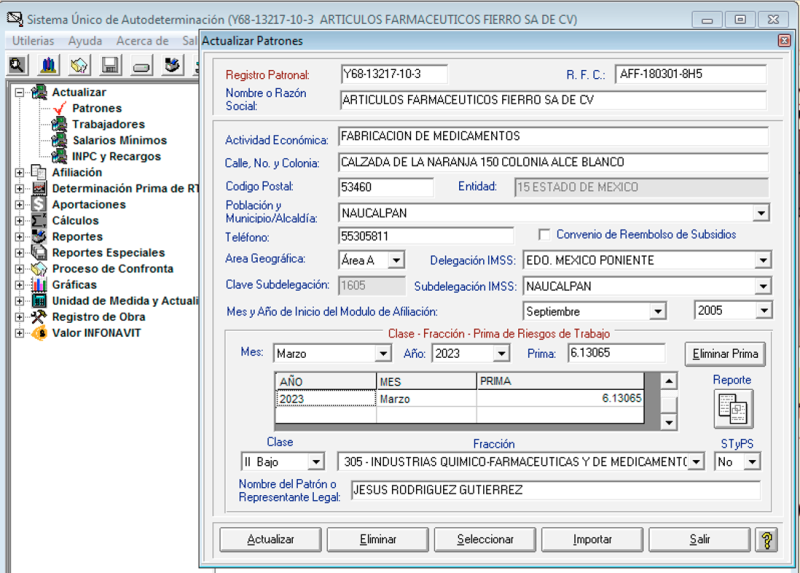Expand the Aportaciones tree node
This screenshot has height=573, width=800.
(x=19, y=205)
